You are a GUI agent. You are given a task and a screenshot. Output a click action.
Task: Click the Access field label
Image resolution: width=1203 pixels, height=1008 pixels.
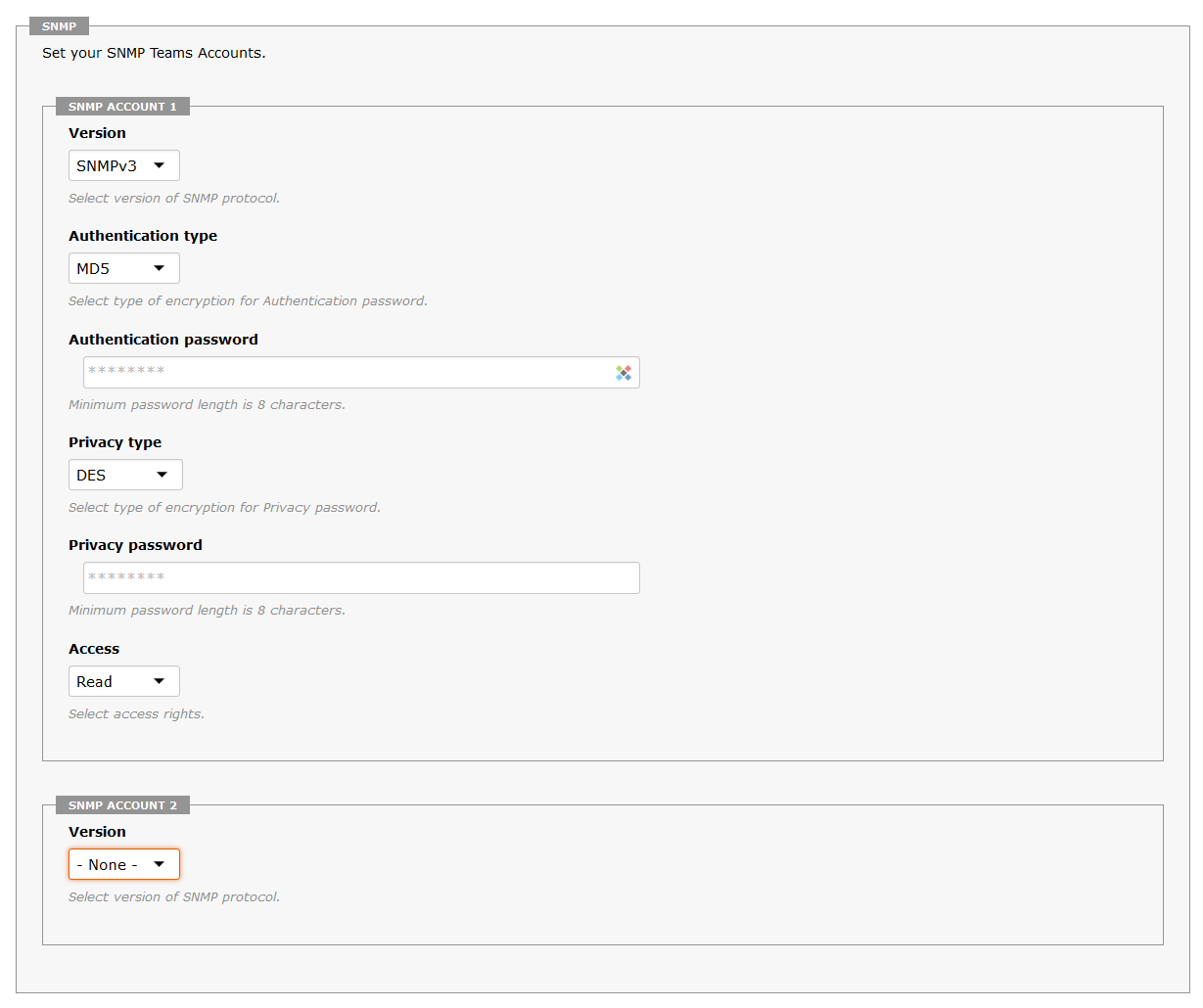(x=94, y=649)
